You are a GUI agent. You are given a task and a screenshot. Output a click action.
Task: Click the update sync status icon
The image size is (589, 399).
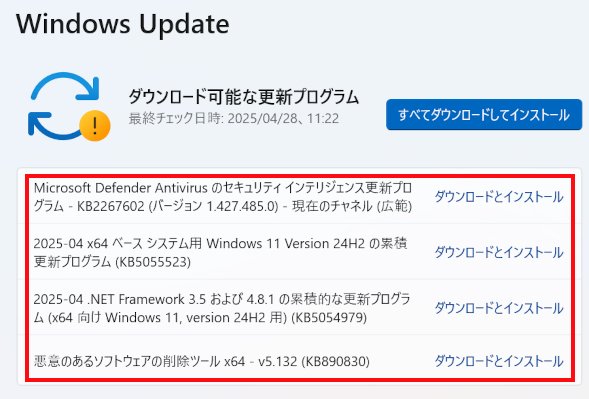69,107
